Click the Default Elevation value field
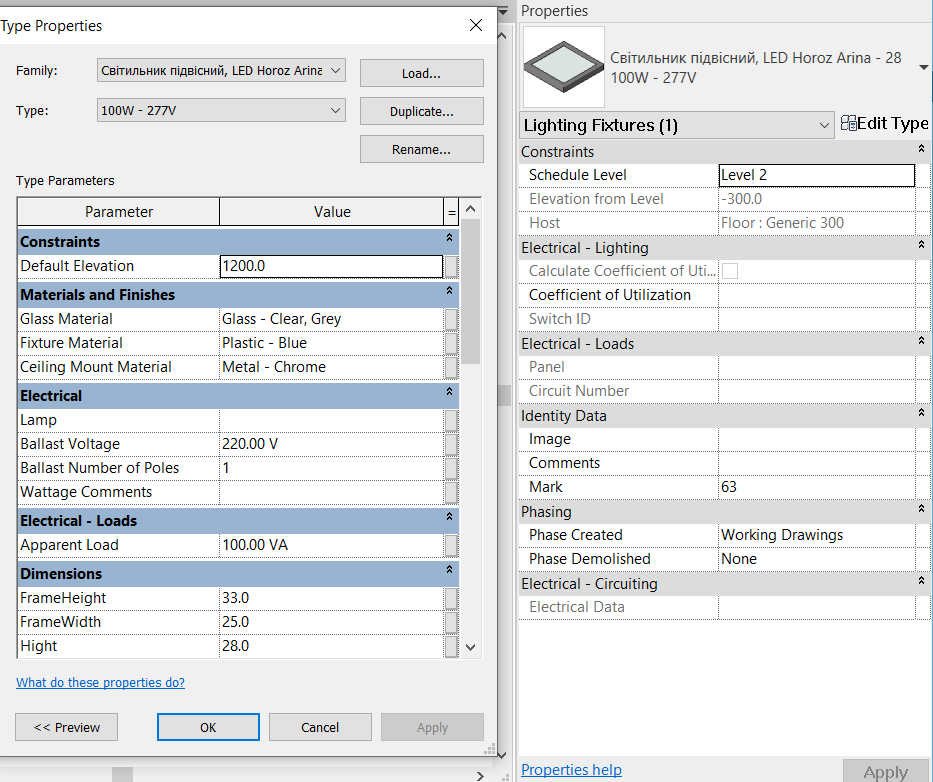The height and width of the screenshot is (782, 933). click(x=330, y=266)
